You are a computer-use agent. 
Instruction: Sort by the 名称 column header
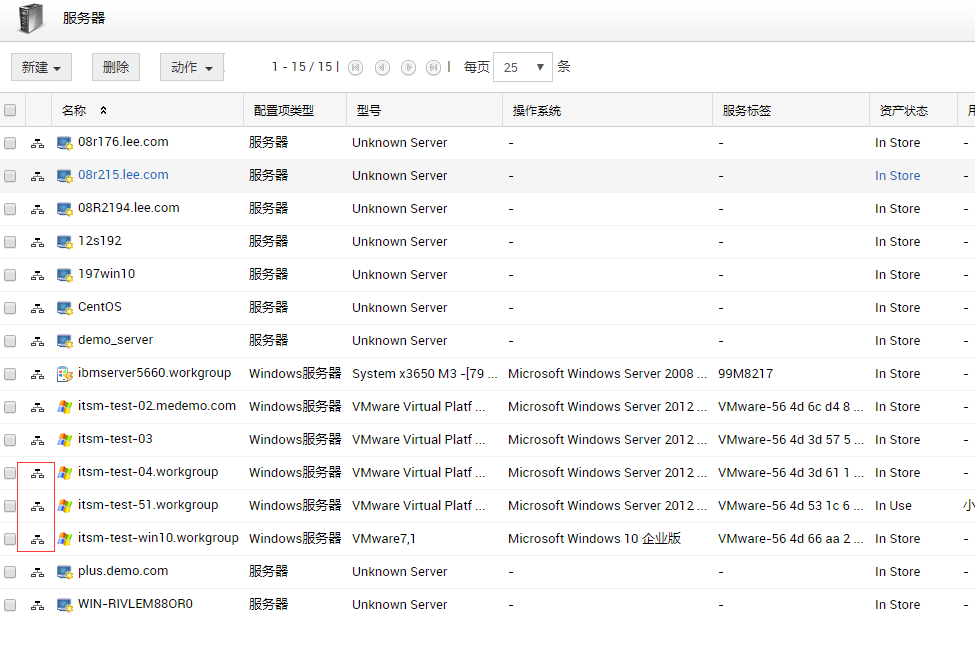tap(75, 110)
